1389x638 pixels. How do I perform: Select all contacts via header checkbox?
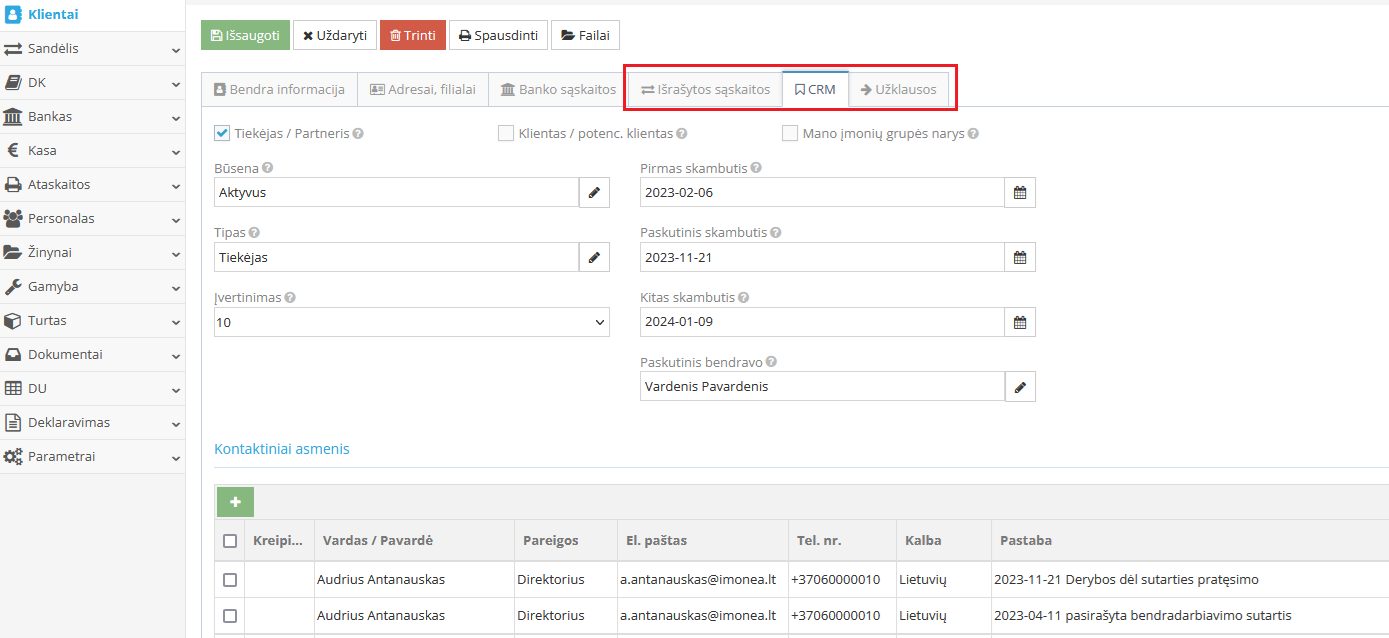[230, 541]
